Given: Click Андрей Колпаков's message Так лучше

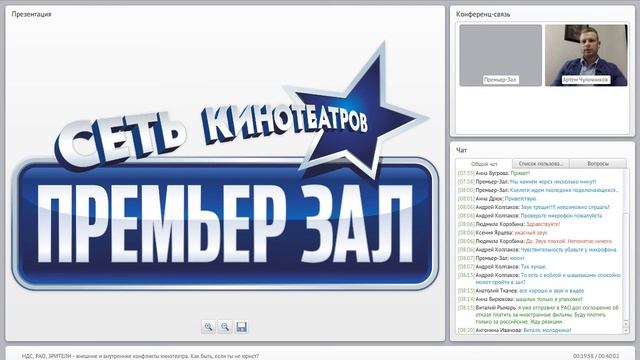Looking at the screenshot, I should [533, 267].
